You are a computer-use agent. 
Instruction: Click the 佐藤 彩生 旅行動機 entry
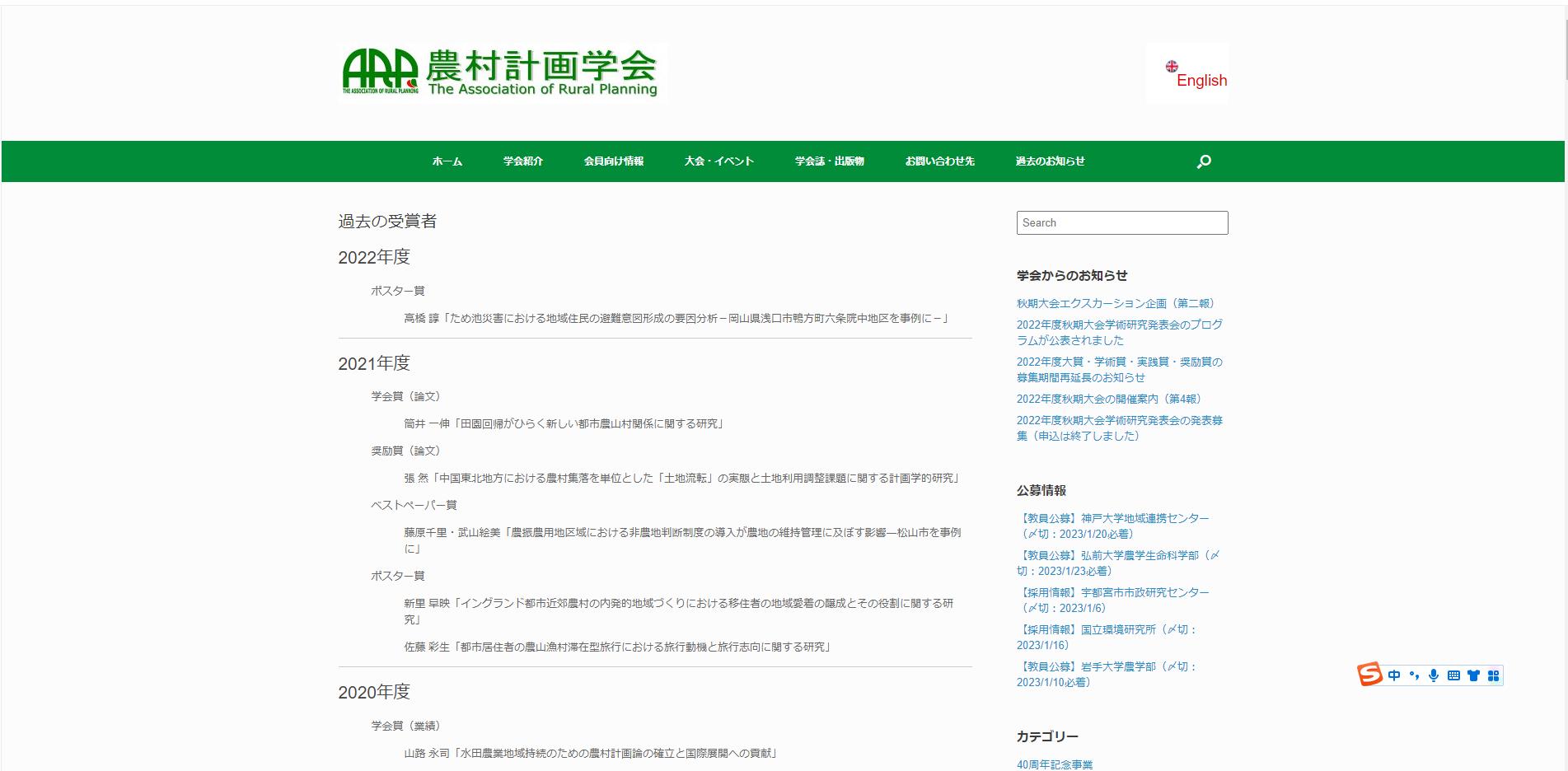coord(619,647)
